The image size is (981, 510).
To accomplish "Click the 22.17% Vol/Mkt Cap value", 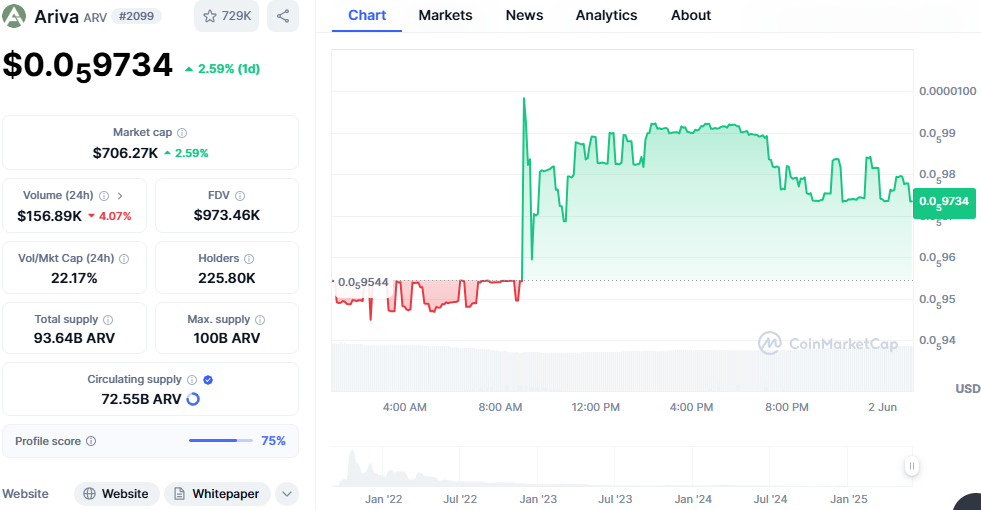I will (x=74, y=278).
